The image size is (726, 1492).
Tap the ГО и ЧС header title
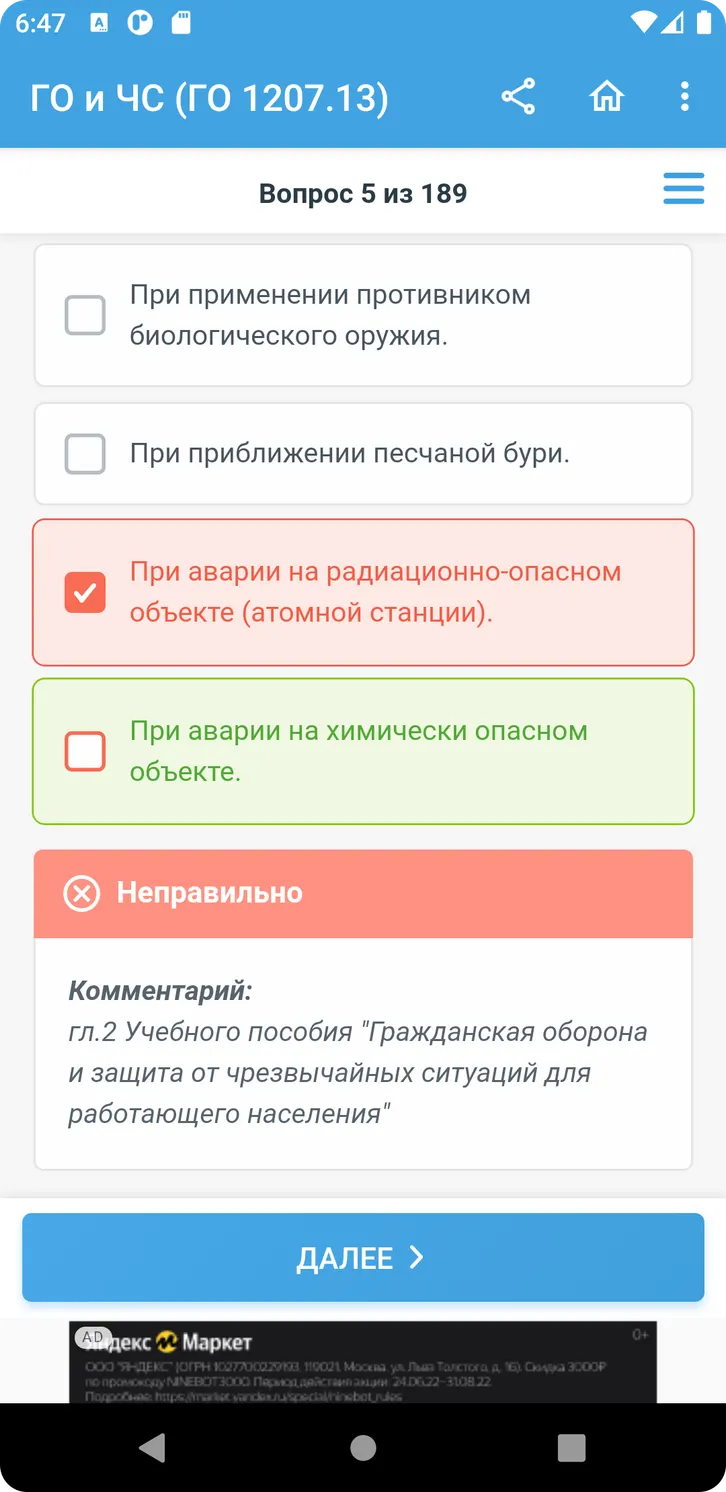[209, 98]
